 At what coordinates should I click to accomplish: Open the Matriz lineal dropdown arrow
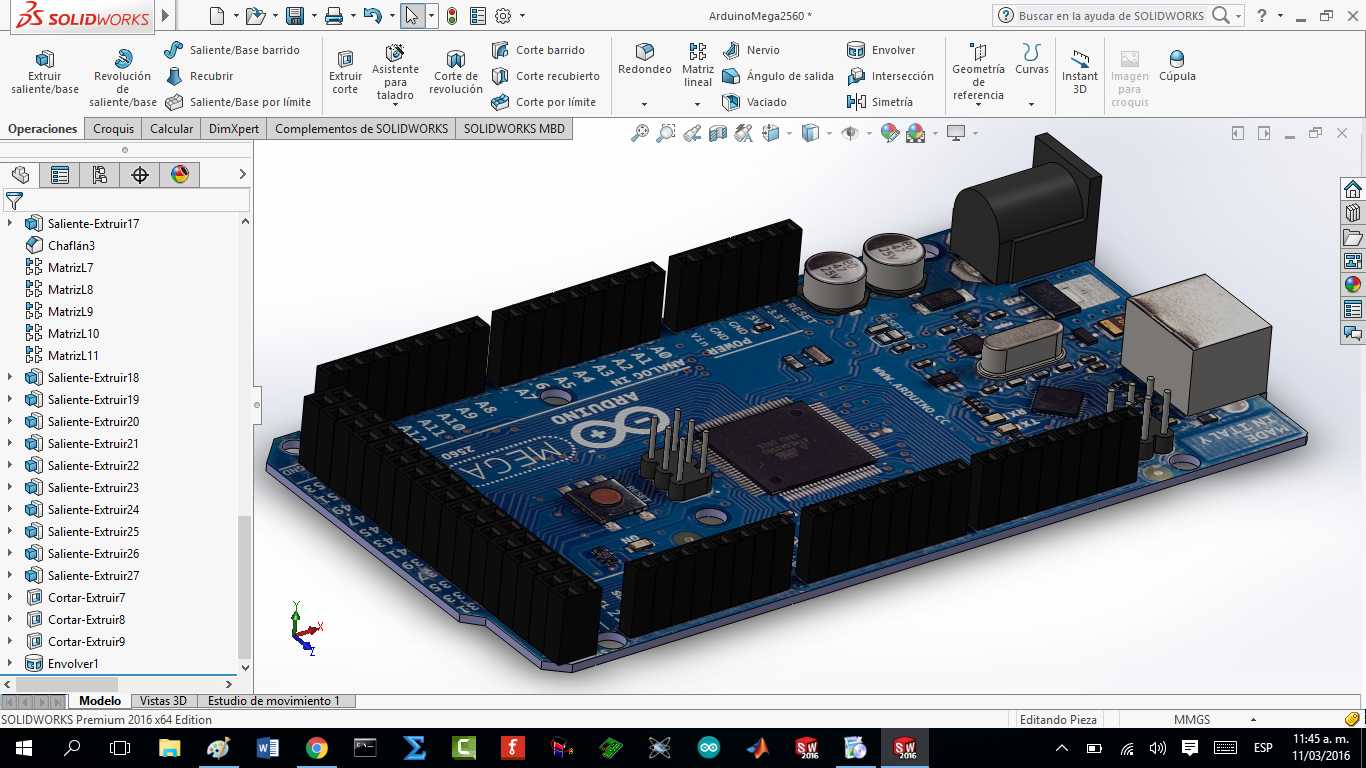pos(698,104)
